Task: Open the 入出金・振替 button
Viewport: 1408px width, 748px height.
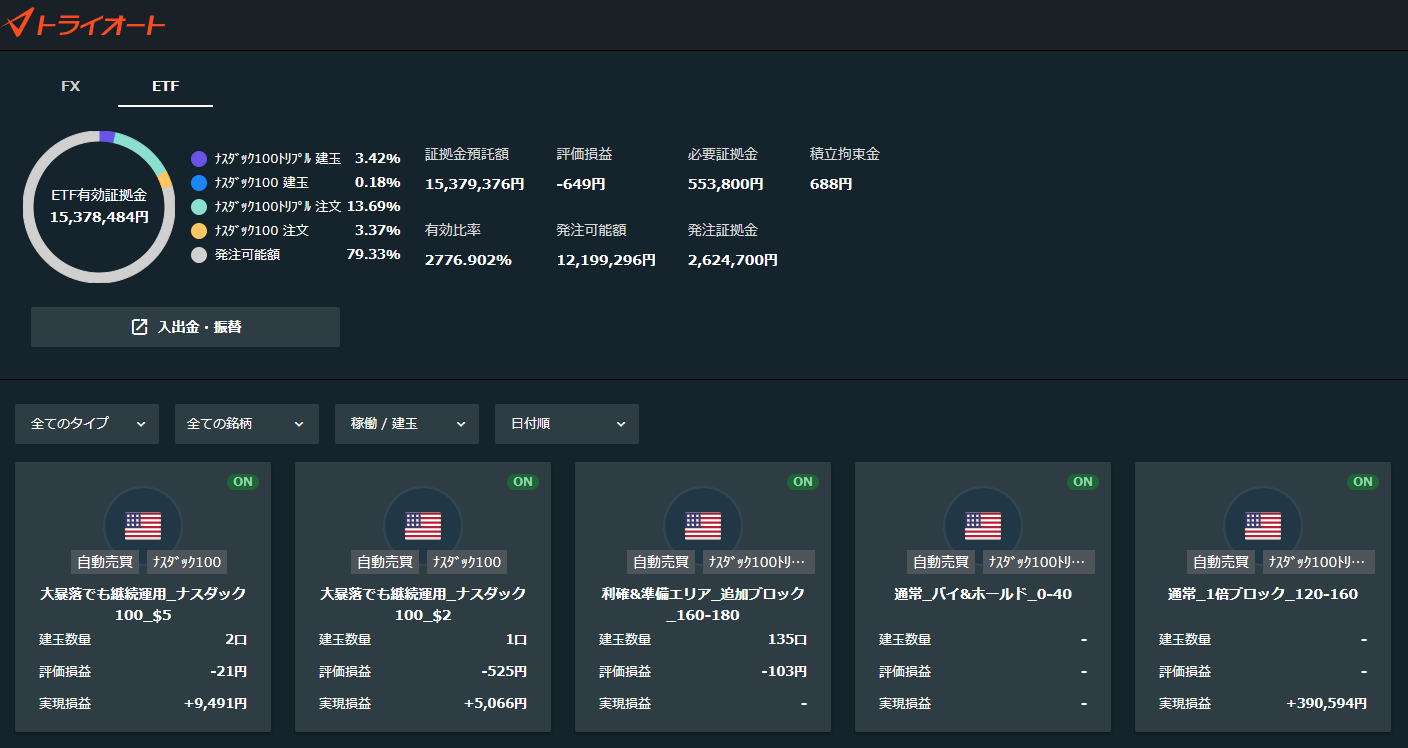Action: click(x=185, y=327)
